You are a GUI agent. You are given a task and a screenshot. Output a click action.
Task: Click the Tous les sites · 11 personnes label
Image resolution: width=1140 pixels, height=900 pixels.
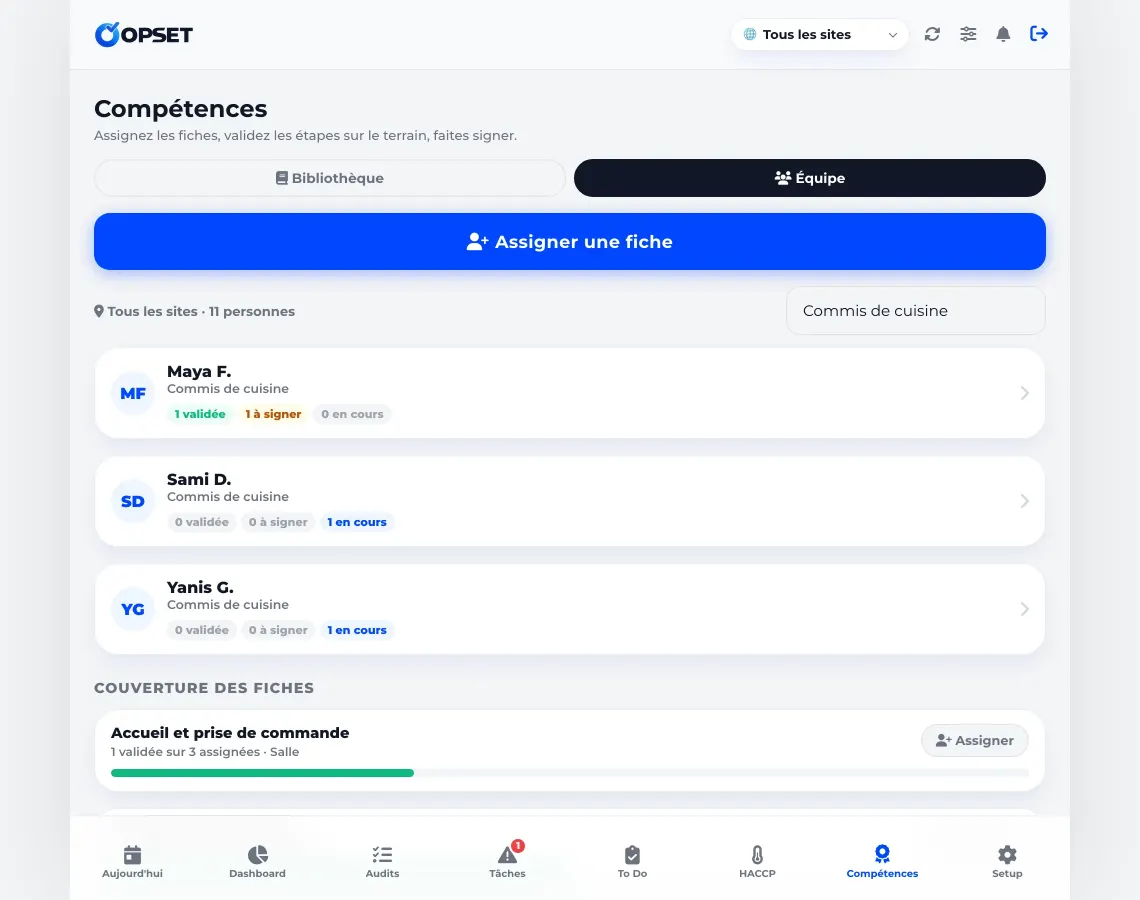pos(195,312)
